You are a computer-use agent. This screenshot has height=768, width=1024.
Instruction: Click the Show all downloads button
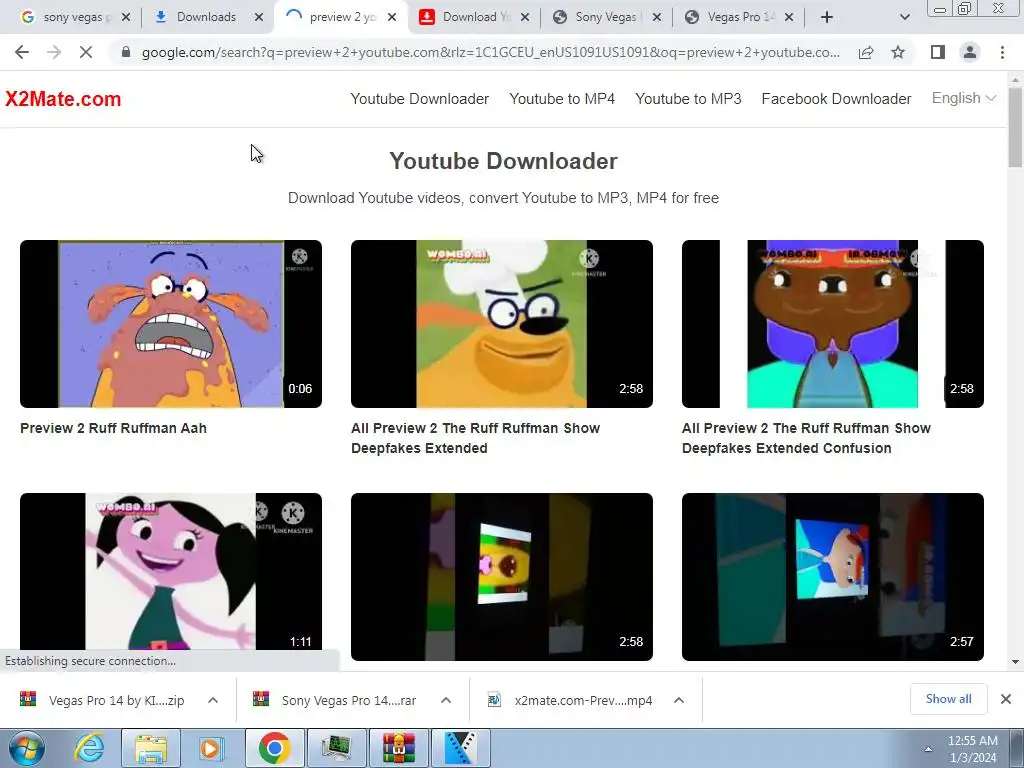point(948,699)
